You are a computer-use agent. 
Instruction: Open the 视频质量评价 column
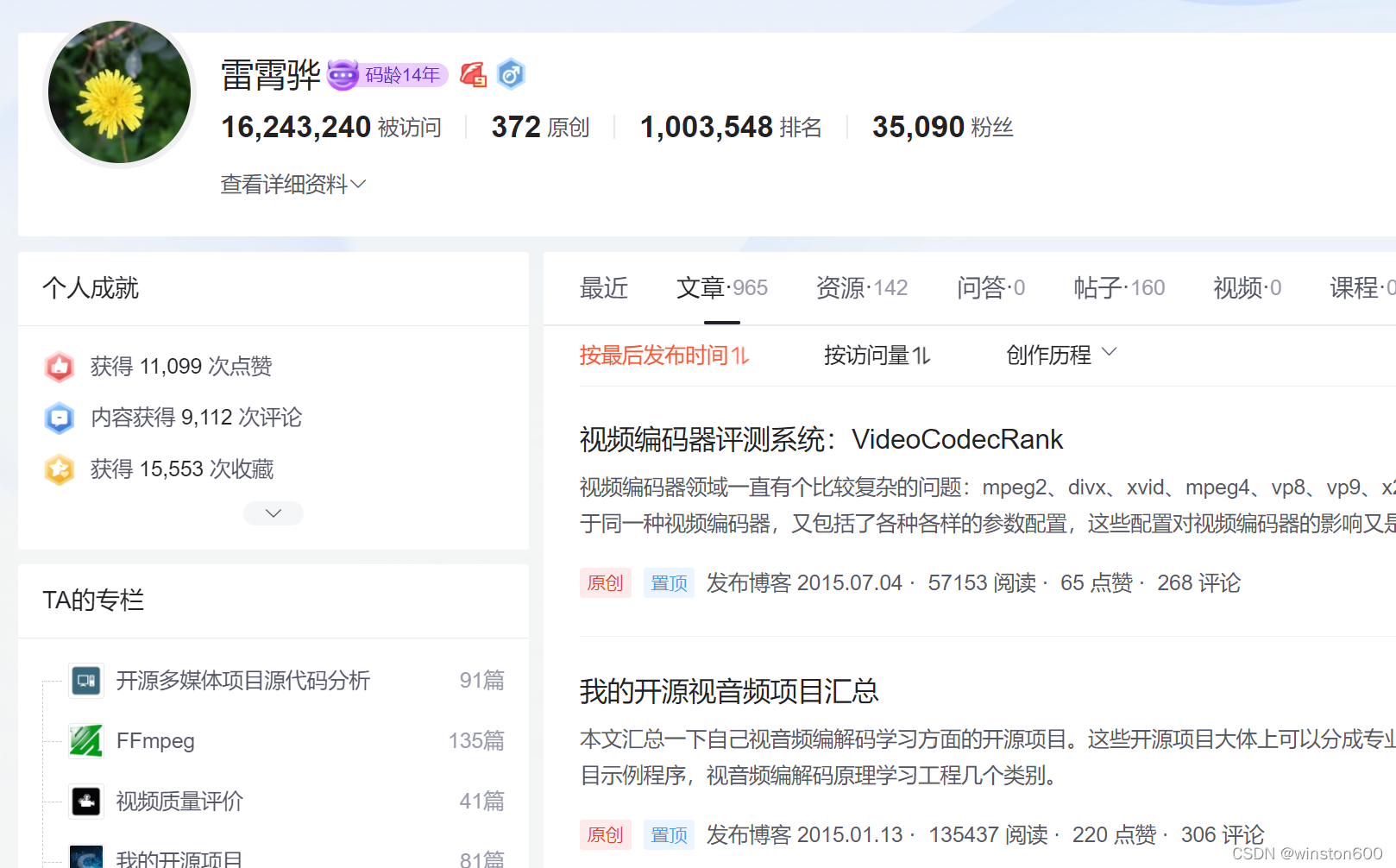(179, 801)
